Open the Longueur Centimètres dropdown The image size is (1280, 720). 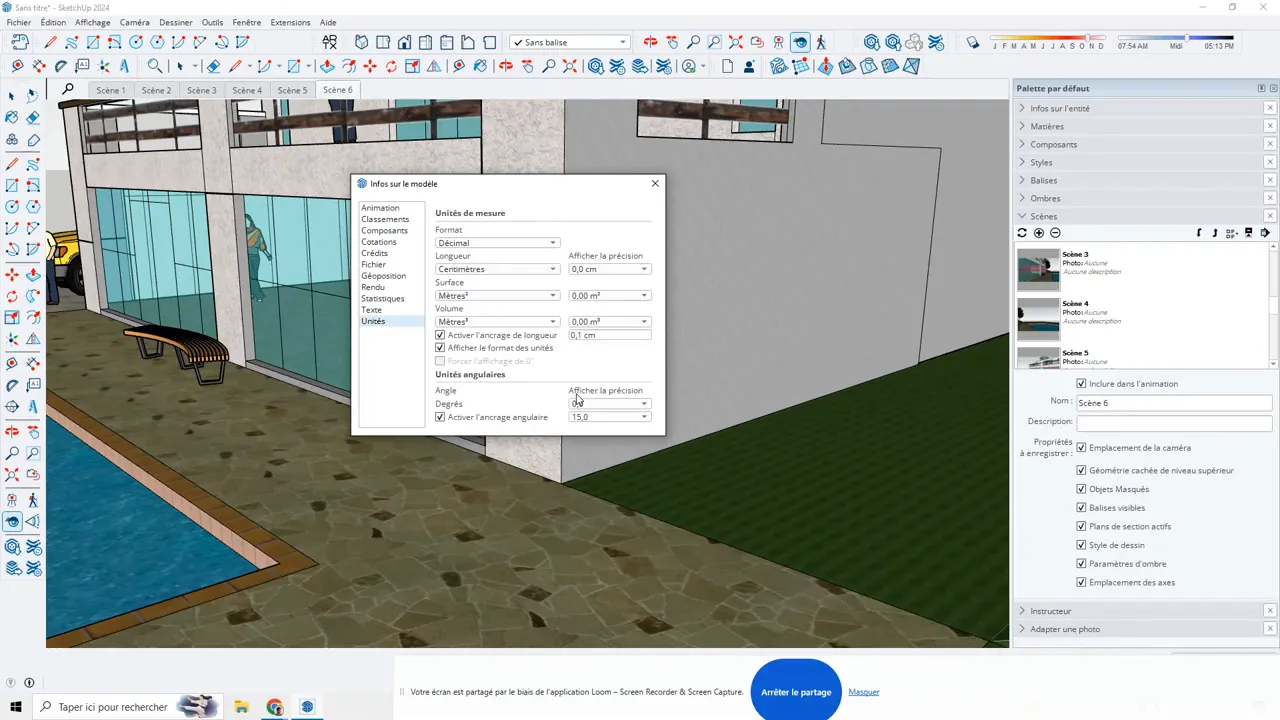(x=497, y=269)
